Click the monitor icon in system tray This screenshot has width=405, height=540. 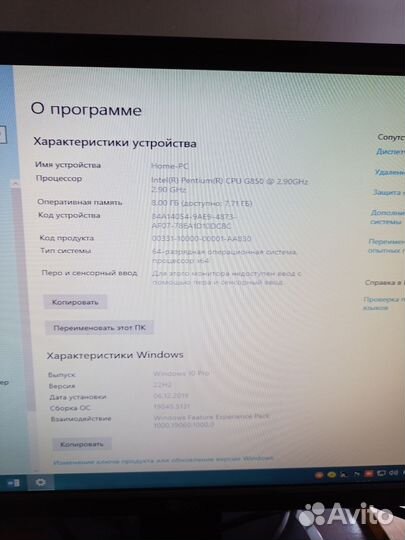coord(381,474)
